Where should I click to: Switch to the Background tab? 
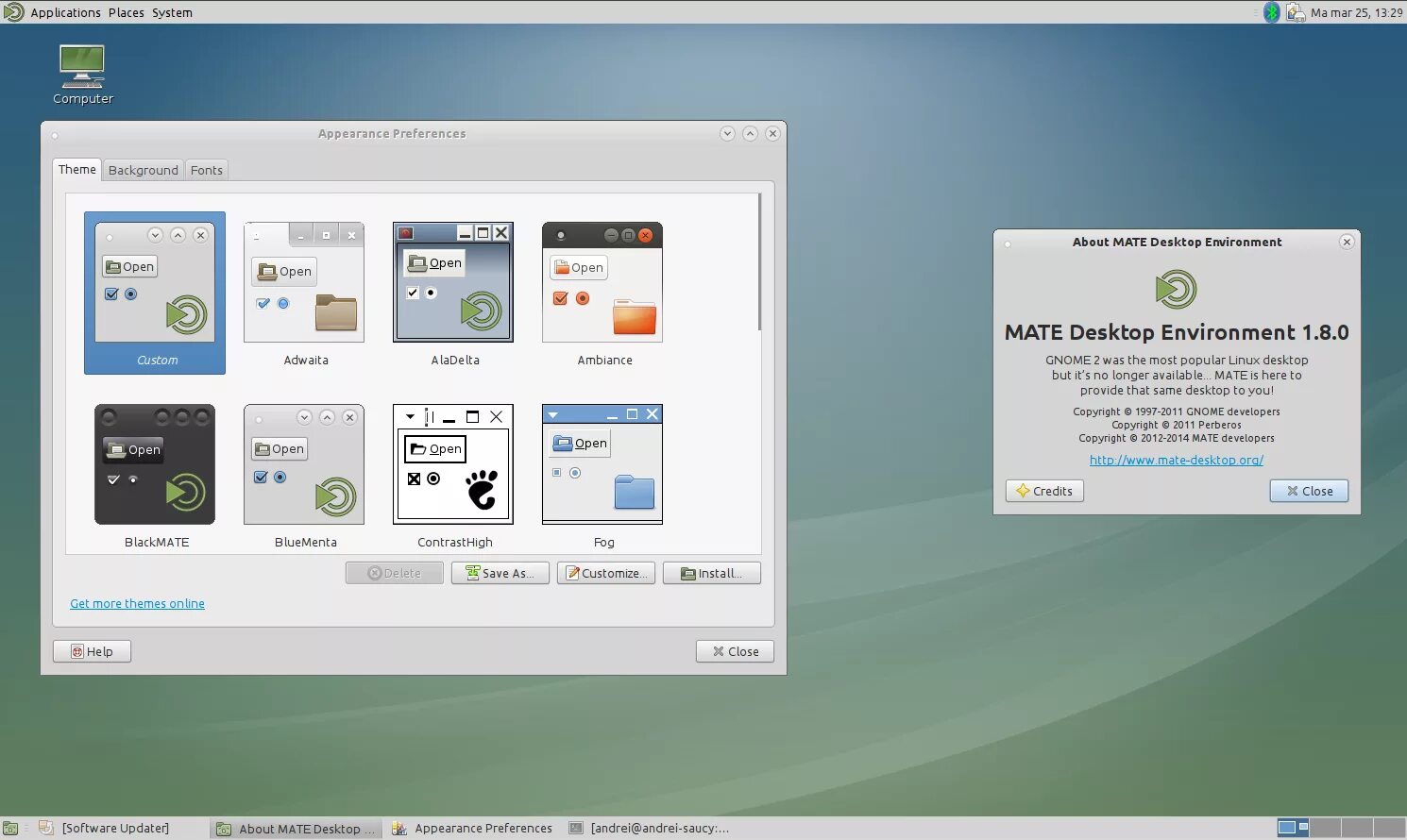coord(143,170)
